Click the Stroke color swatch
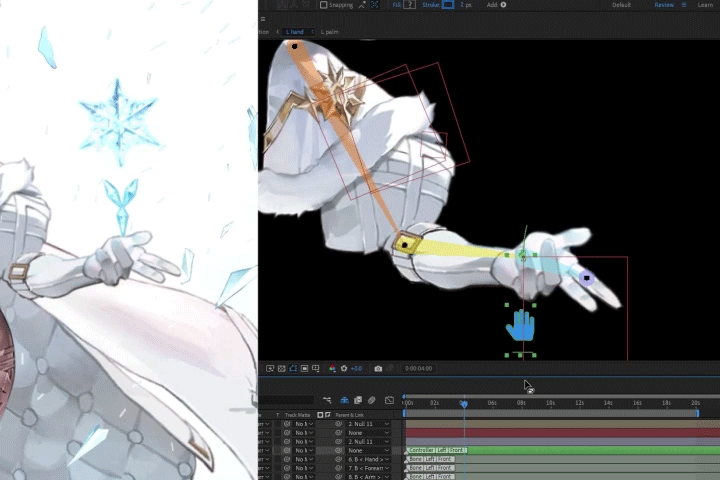 click(x=448, y=5)
